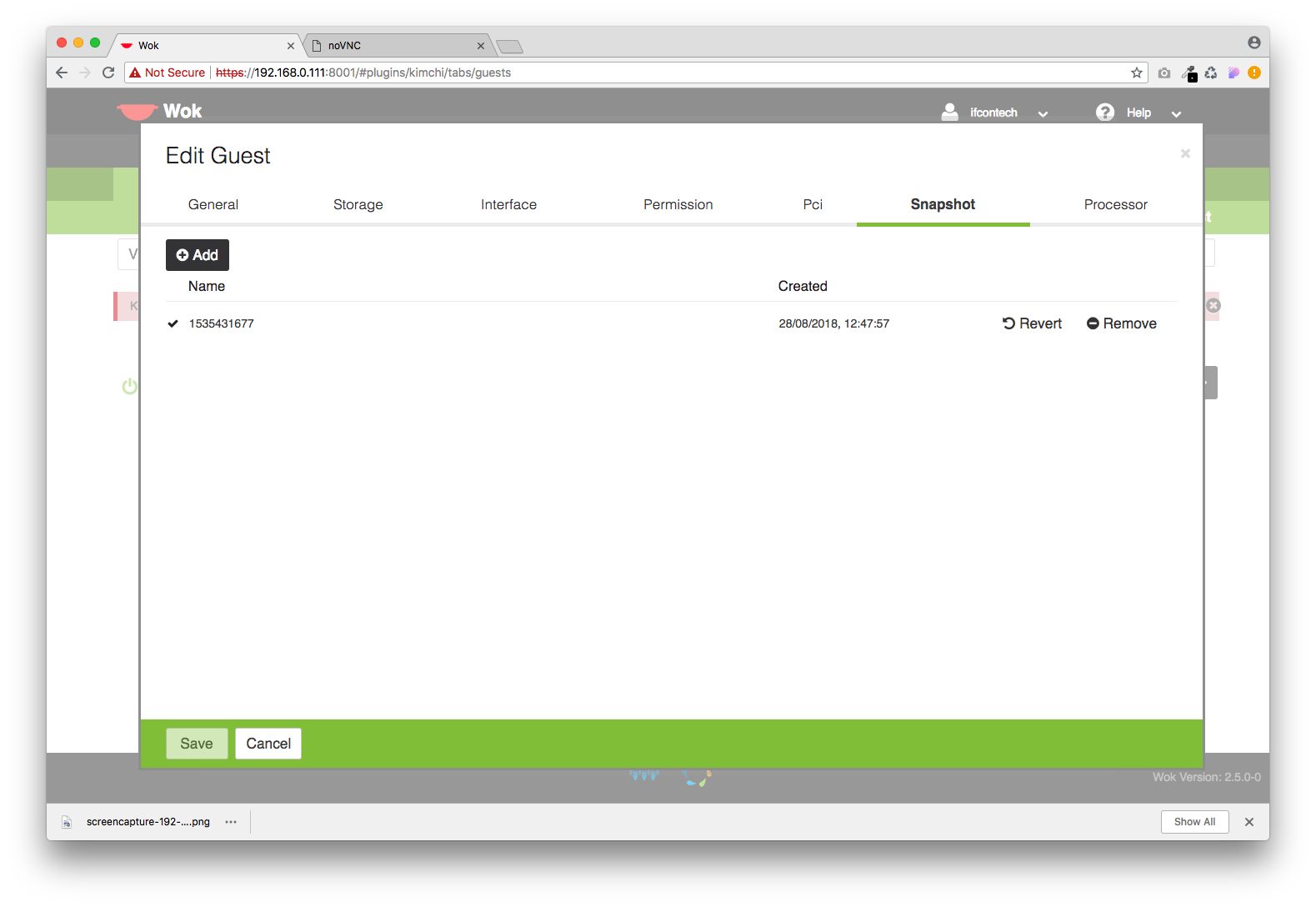Revert to snapshot 1535431677
The image size is (1316, 907).
(1032, 323)
